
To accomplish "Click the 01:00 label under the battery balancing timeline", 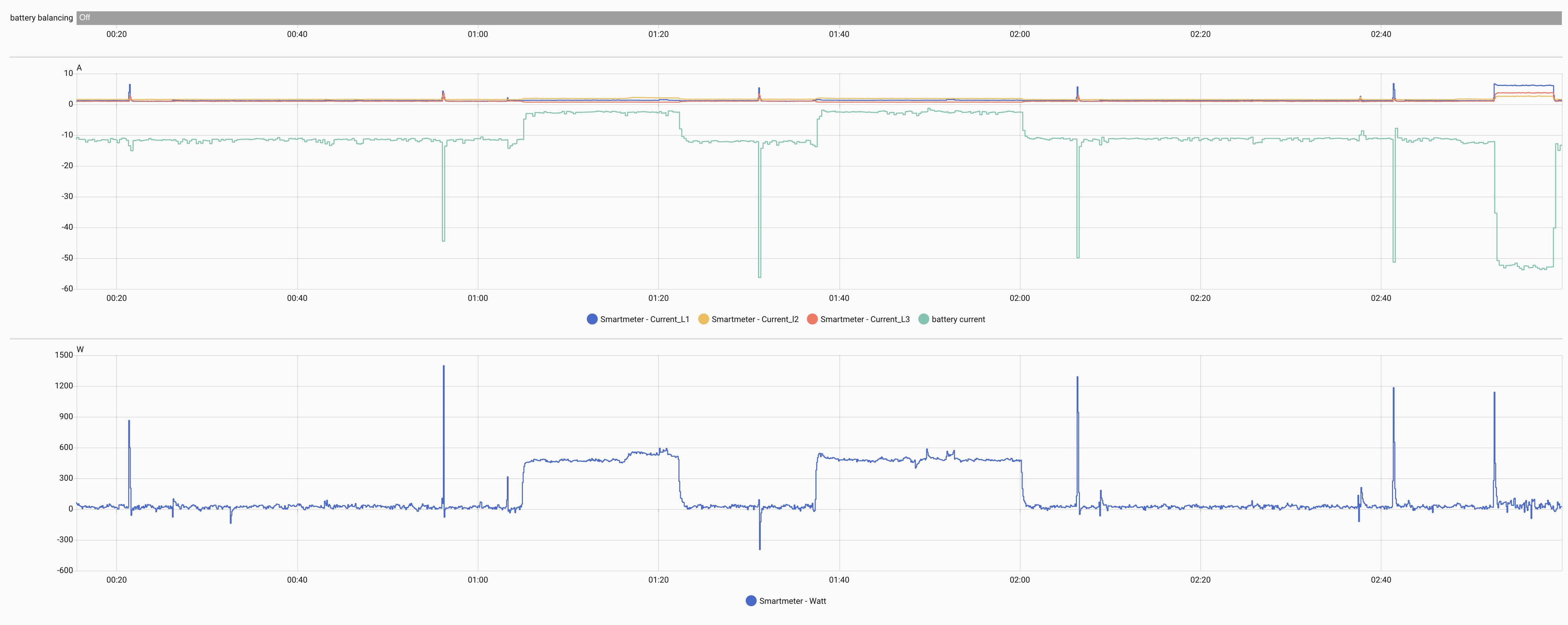I will 477,34.
